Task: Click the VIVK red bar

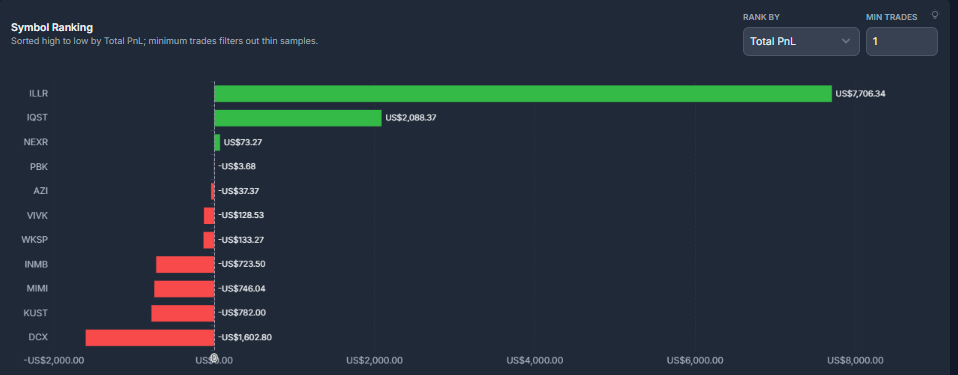Action: coord(209,216)
